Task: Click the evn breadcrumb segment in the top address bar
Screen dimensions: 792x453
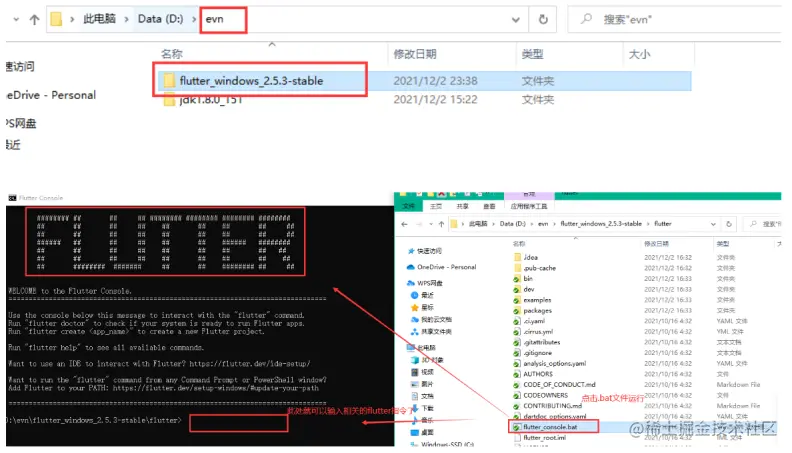Action: pos(215,19)
